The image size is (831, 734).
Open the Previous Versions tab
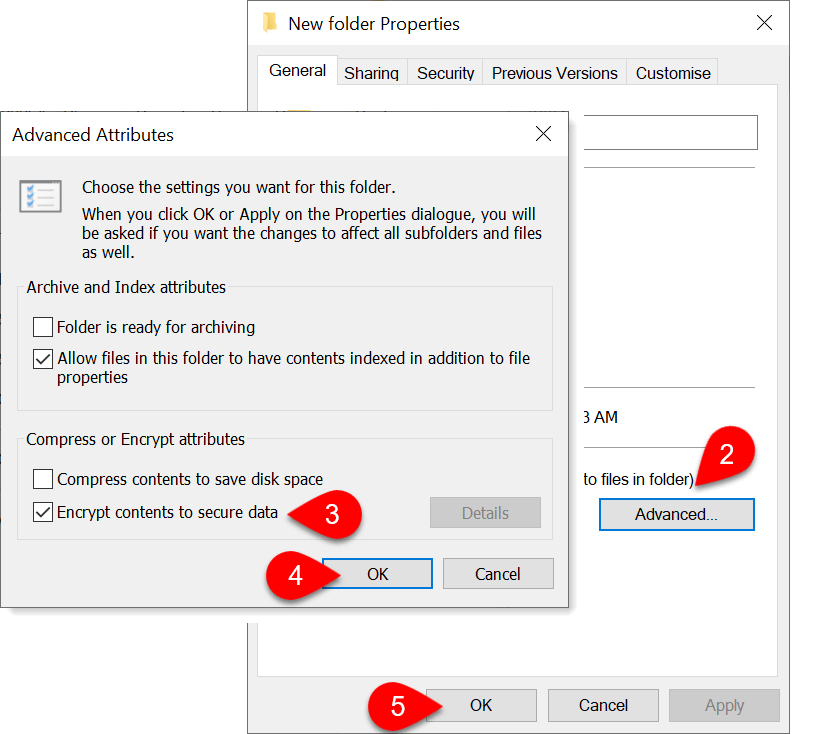click(554, 73)
